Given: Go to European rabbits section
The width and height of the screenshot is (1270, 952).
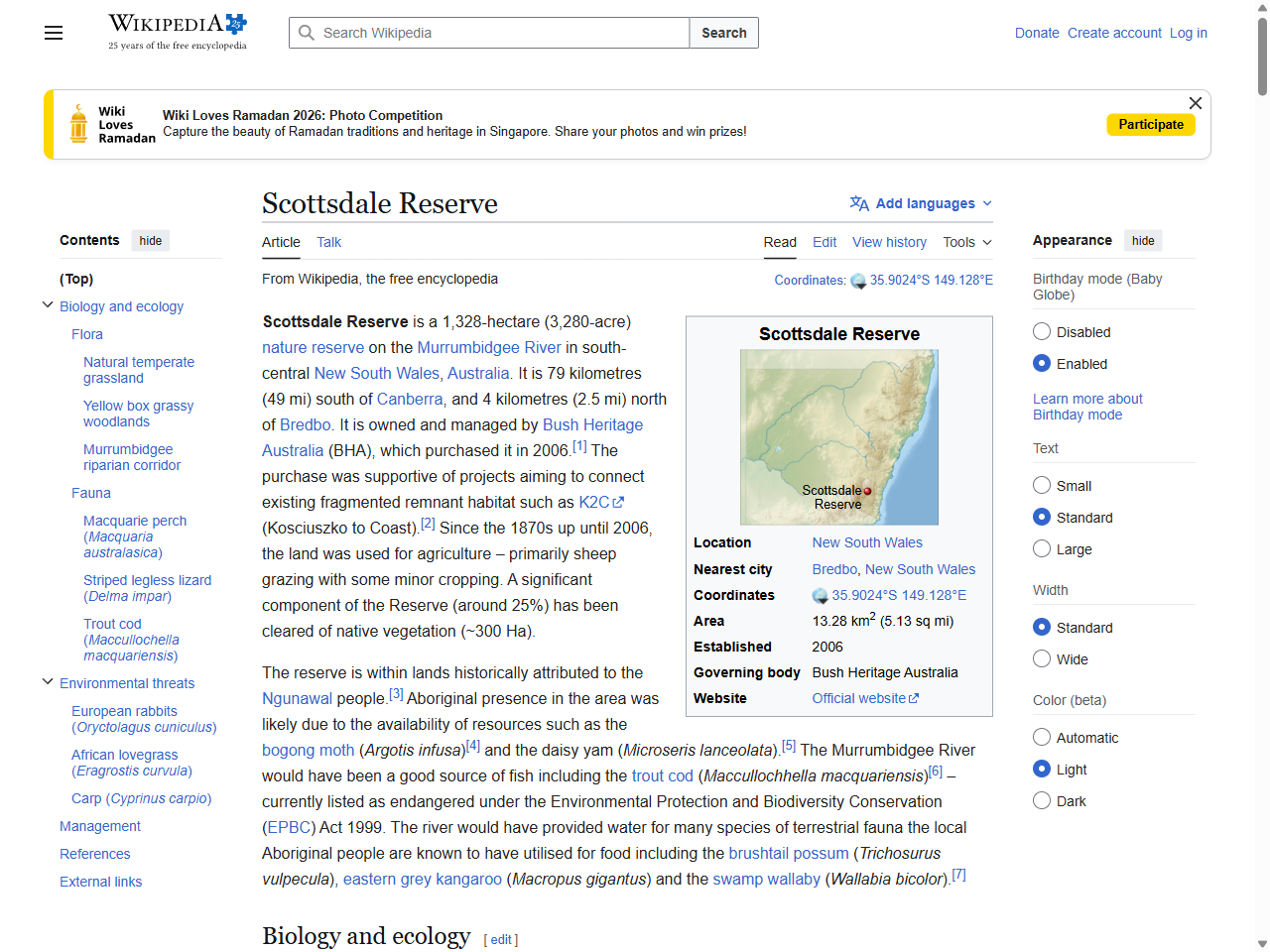Looking at the screenshot, I should coord(144,719).
